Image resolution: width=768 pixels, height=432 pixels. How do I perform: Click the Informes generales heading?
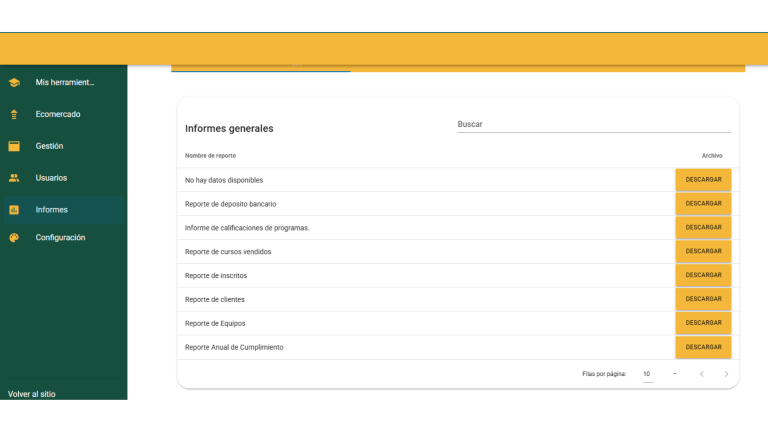[229, 128]
